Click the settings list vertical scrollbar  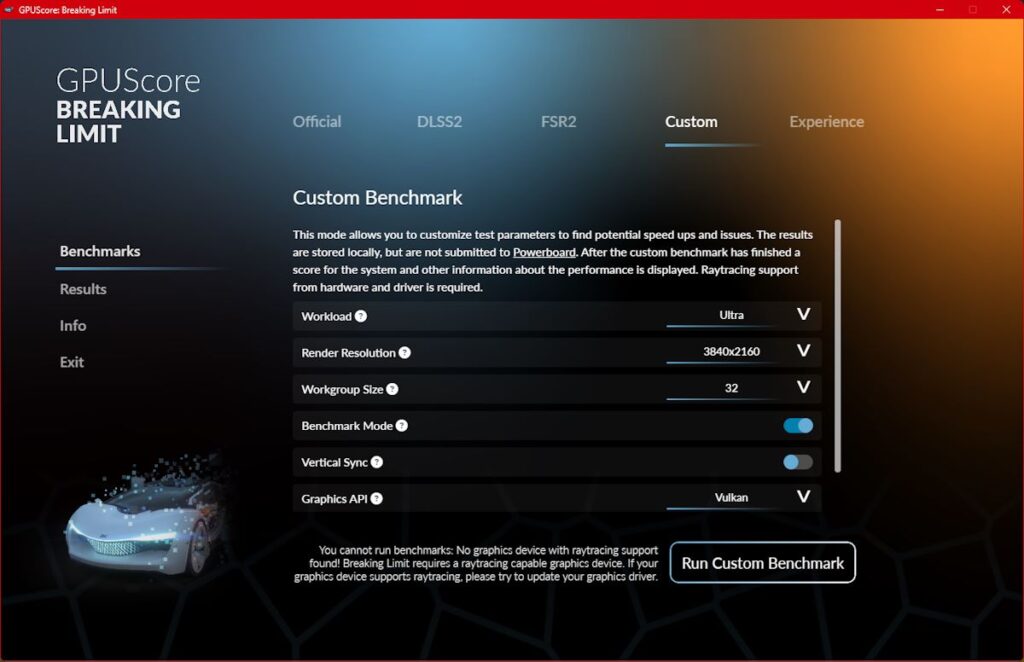pyautogui.click(x=838, y=346)
